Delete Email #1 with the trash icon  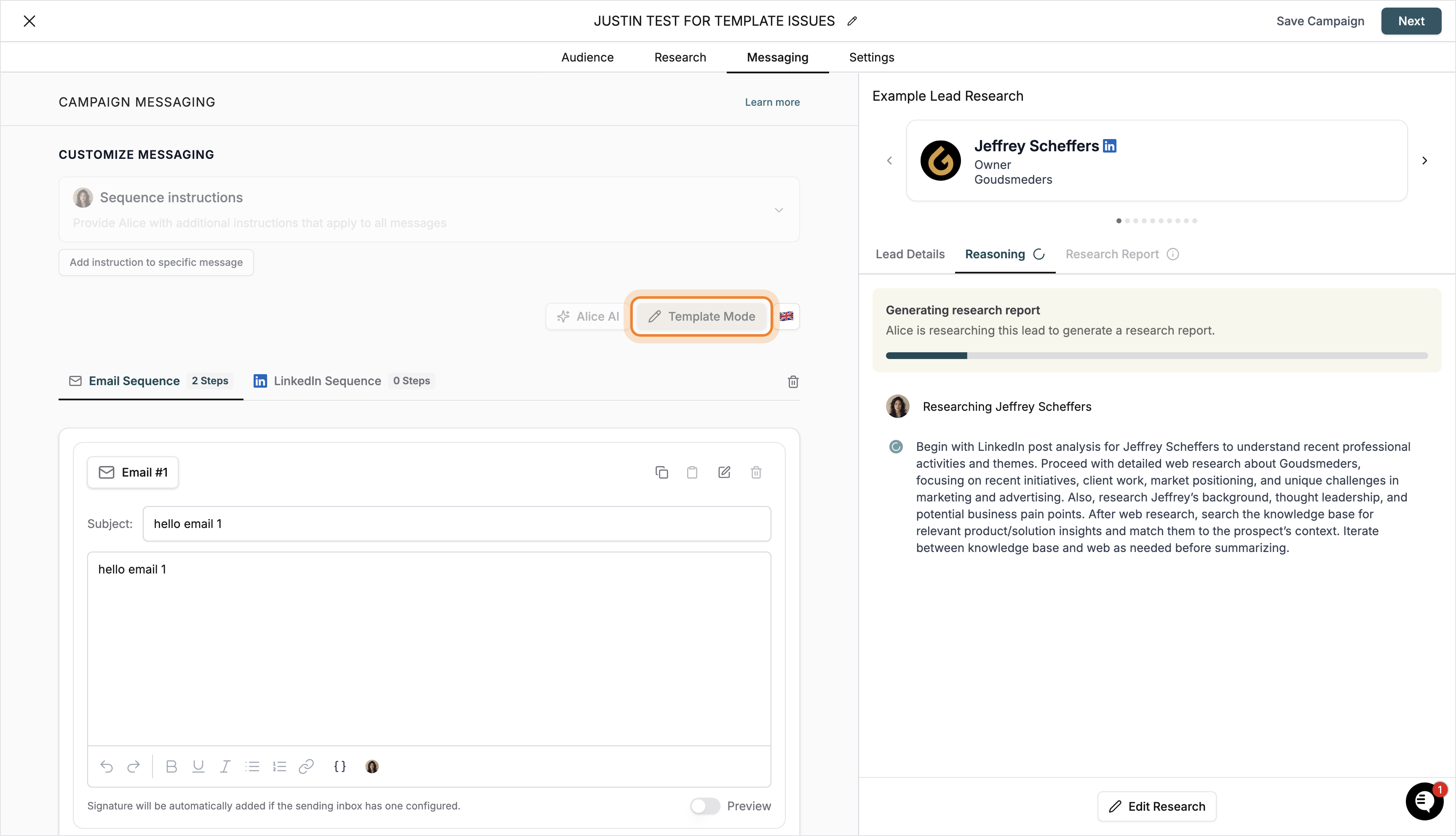[756, 472]
